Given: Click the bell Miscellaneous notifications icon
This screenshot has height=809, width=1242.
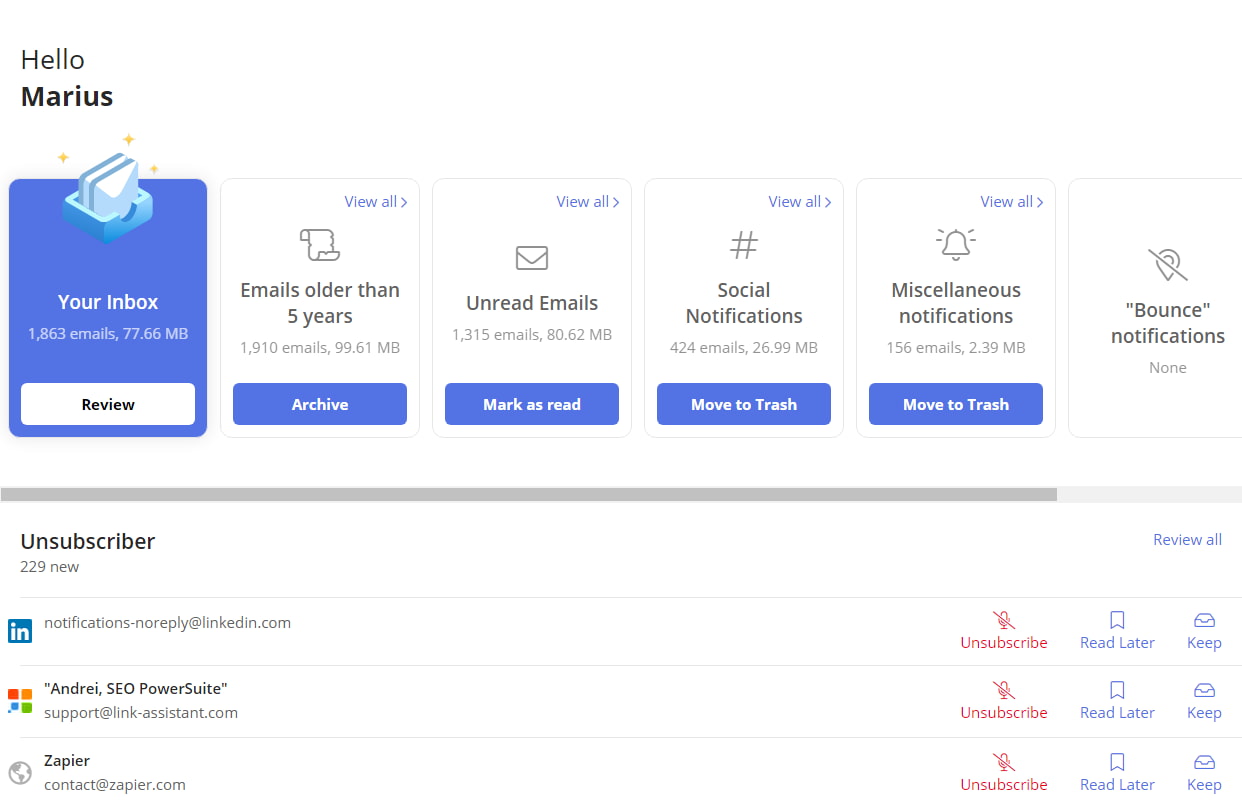Looking at the screenshot, I should point(956,245).
